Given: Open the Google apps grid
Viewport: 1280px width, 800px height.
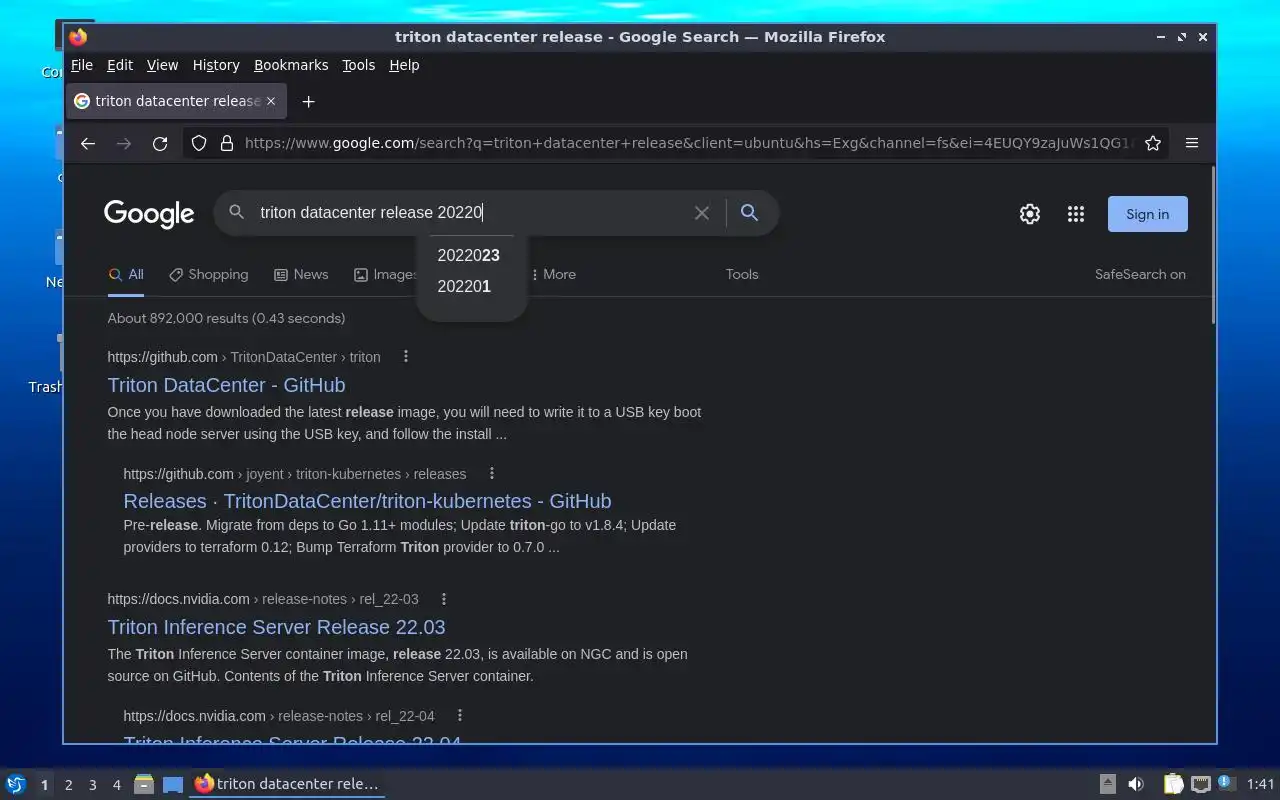Looking at the screenshot, I should (1076, 214).
